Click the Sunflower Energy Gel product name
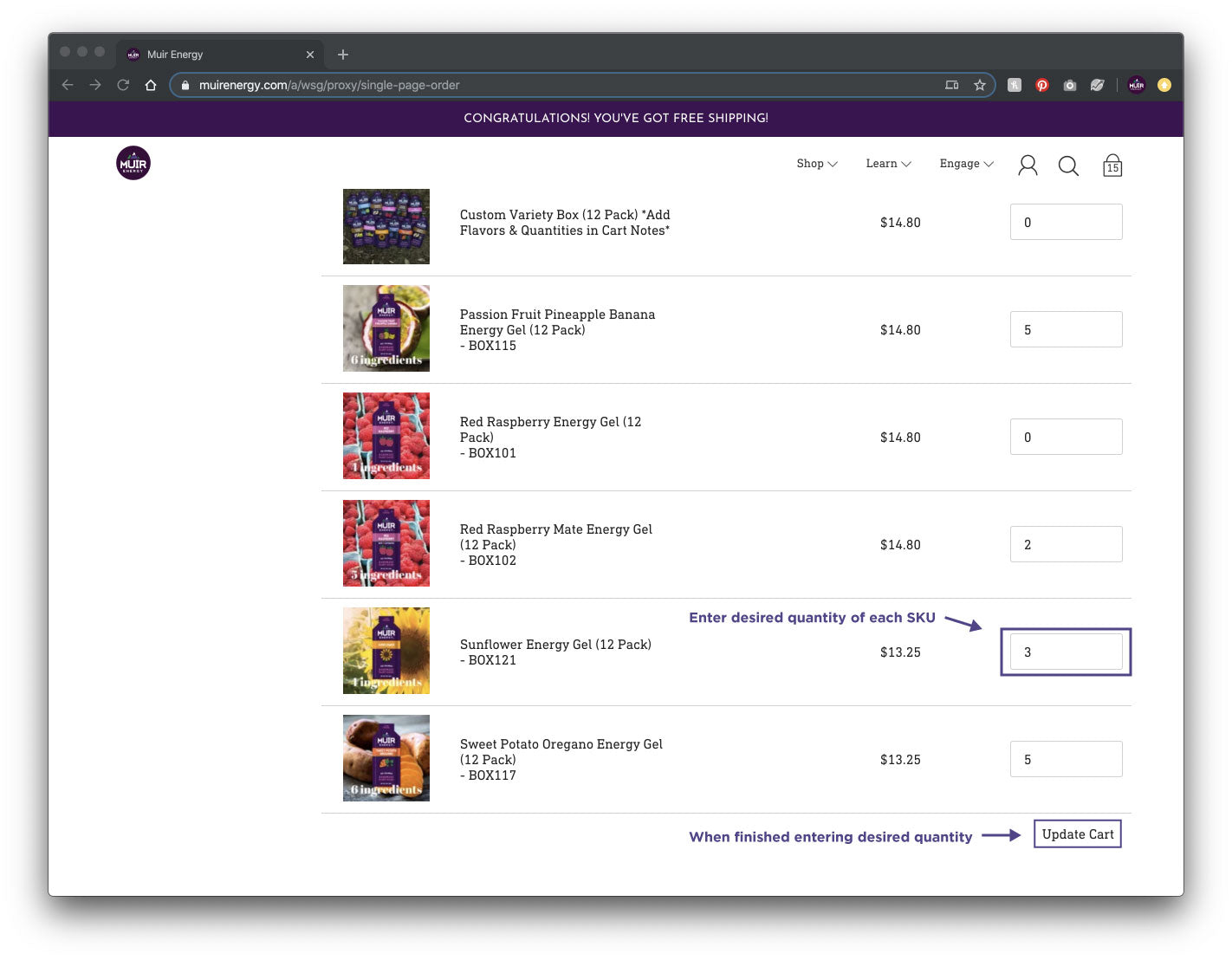This screenshot has width=1232, height=960. click(x=555, y=645)
